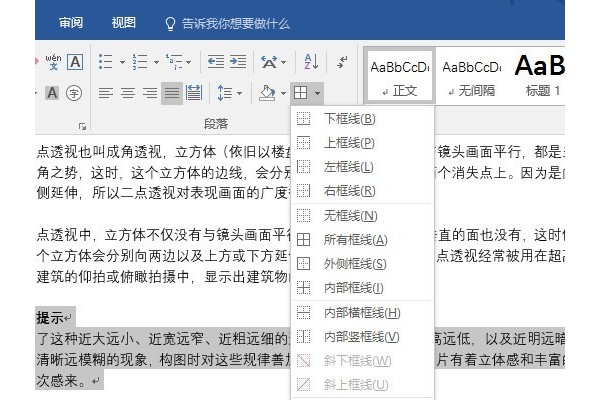Click the 内部竖框线 border icon
The height and width of the screenshot is (400, 600).
[303, 337]
